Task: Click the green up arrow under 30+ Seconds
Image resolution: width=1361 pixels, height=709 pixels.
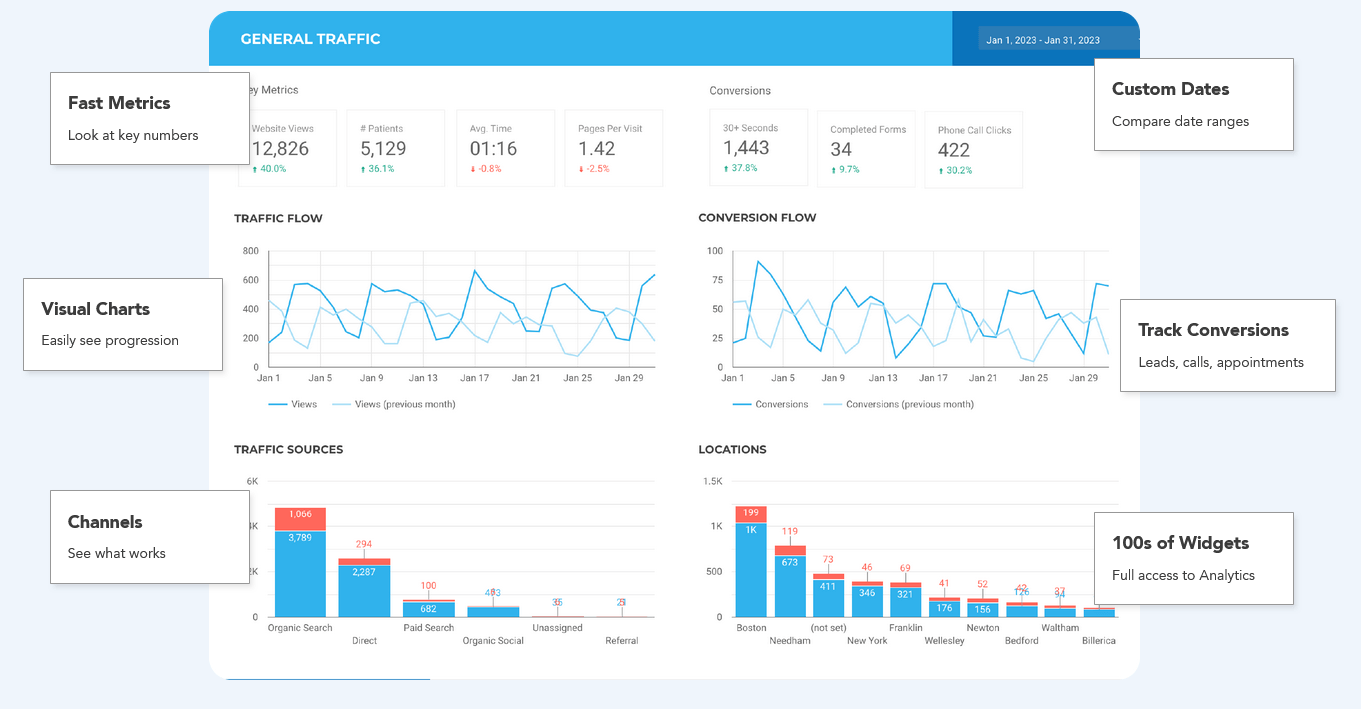Action: pos(727,168)
